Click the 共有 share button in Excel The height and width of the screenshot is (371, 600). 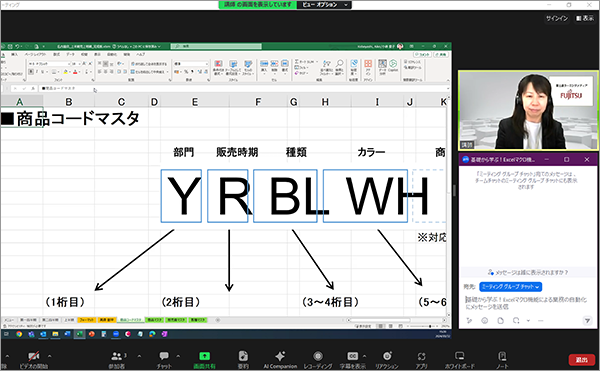(442, 55)
